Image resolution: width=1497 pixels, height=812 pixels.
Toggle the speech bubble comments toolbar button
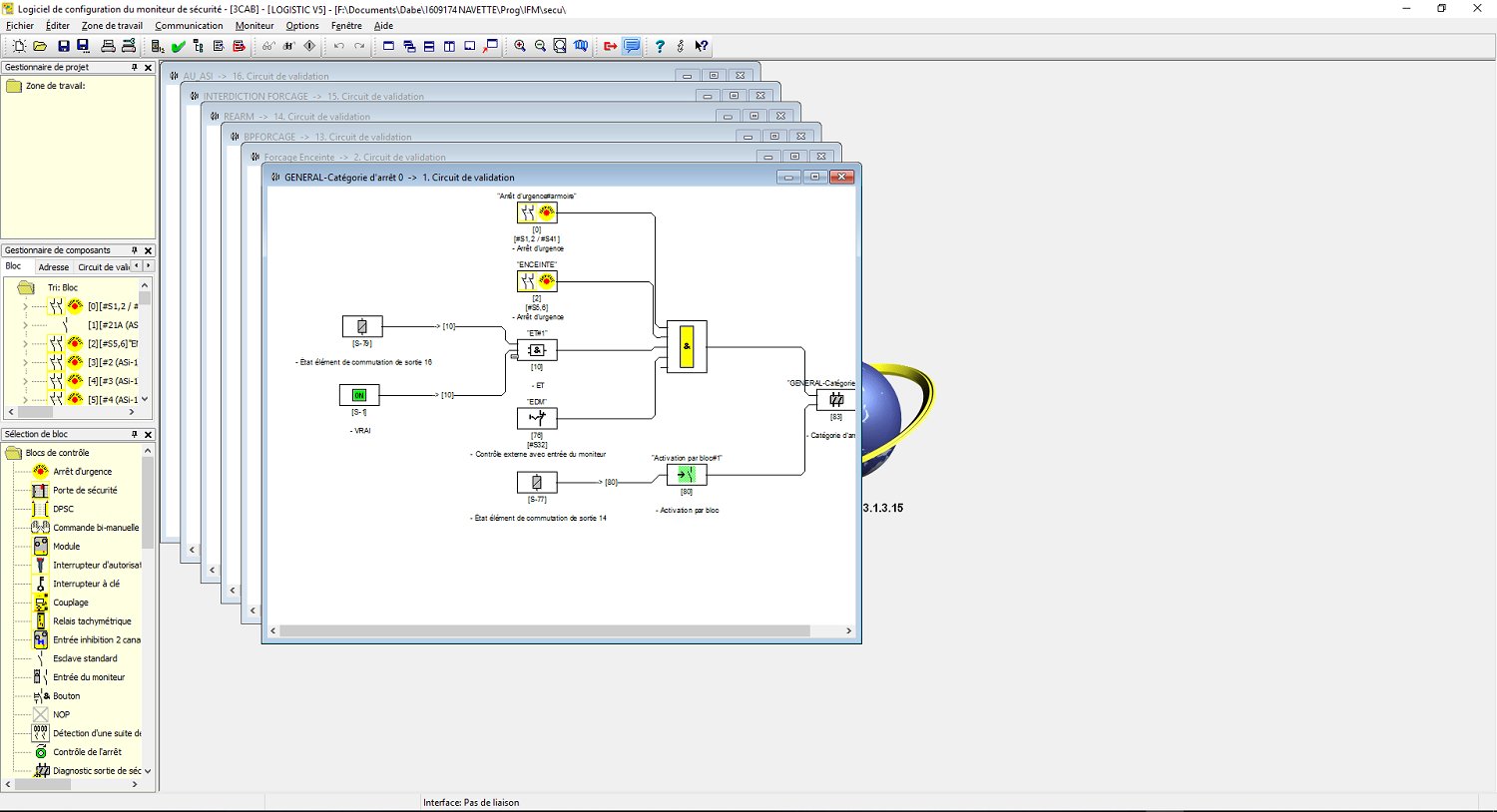pos(632,46)
